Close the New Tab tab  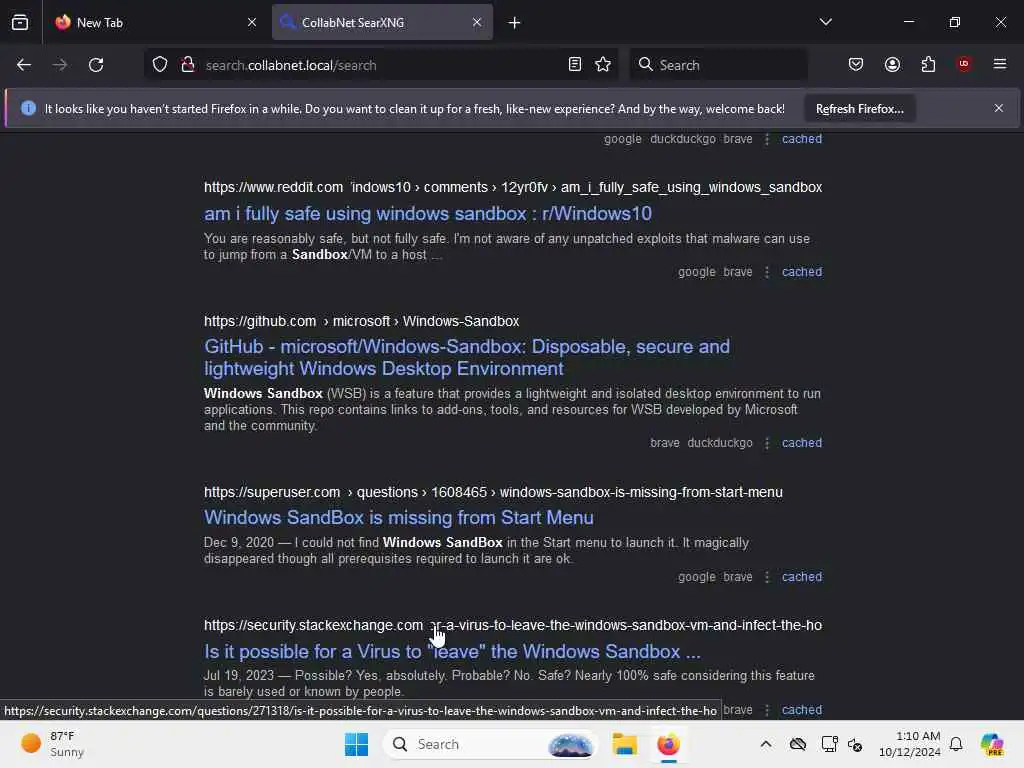coord(252,22)
